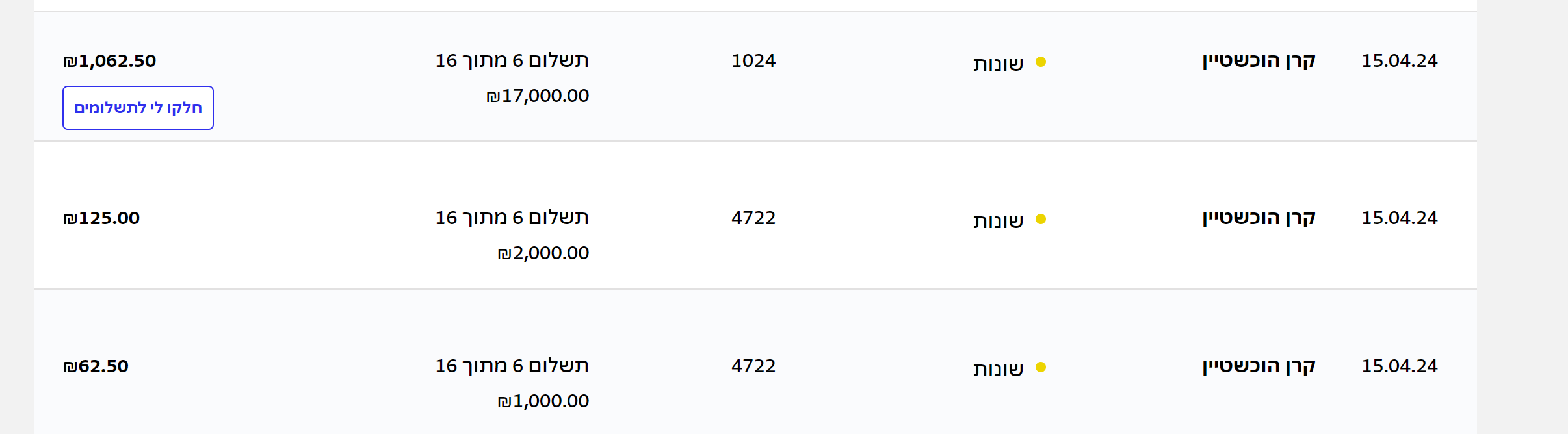
Task: Open merchant קרן הוכשטיין in ₪125.00 row
Action: click(x=1259, y=218)
